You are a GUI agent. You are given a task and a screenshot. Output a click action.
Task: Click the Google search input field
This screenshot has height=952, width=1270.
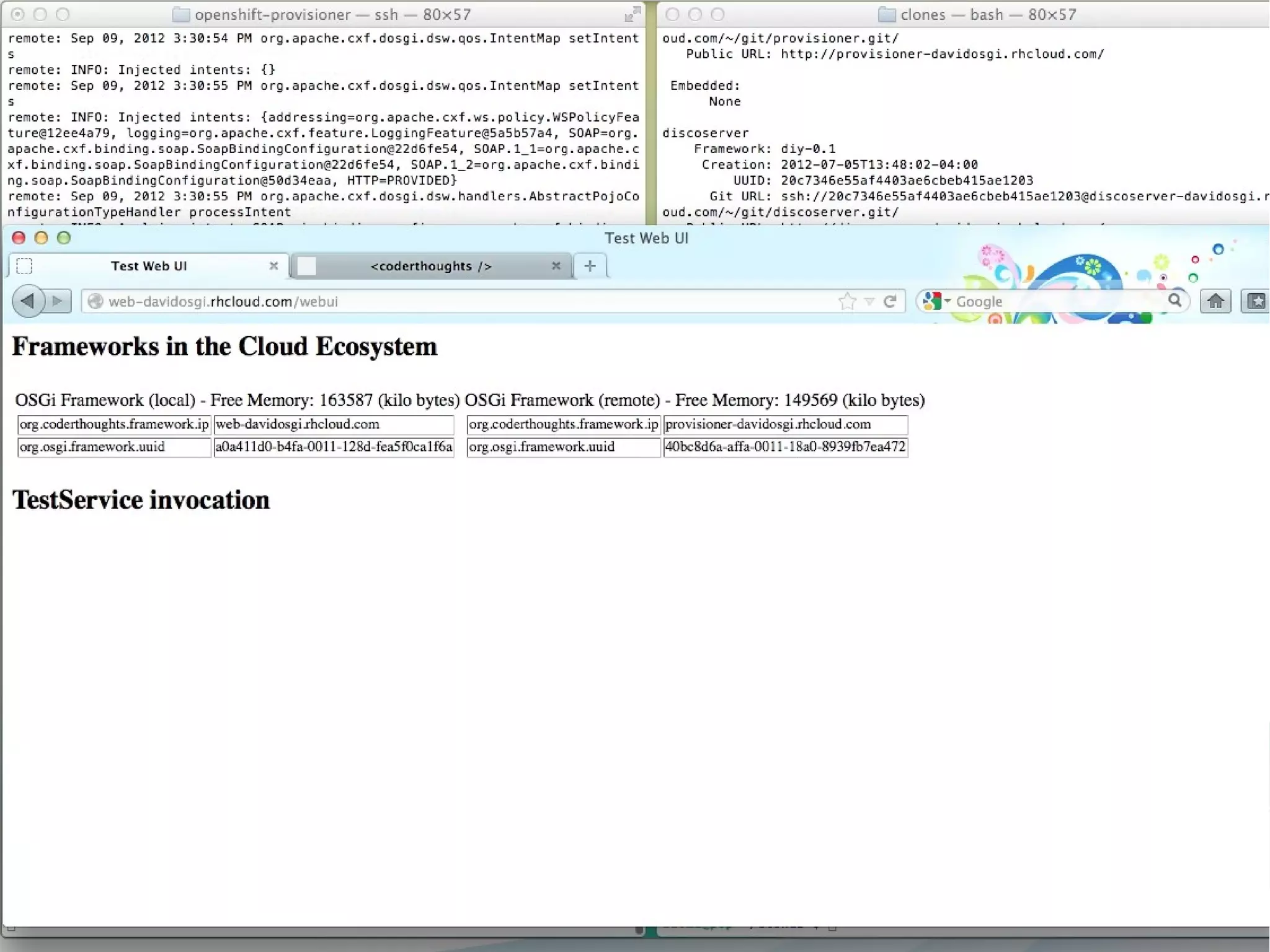pyautogui.click(x=1054, y=301)
